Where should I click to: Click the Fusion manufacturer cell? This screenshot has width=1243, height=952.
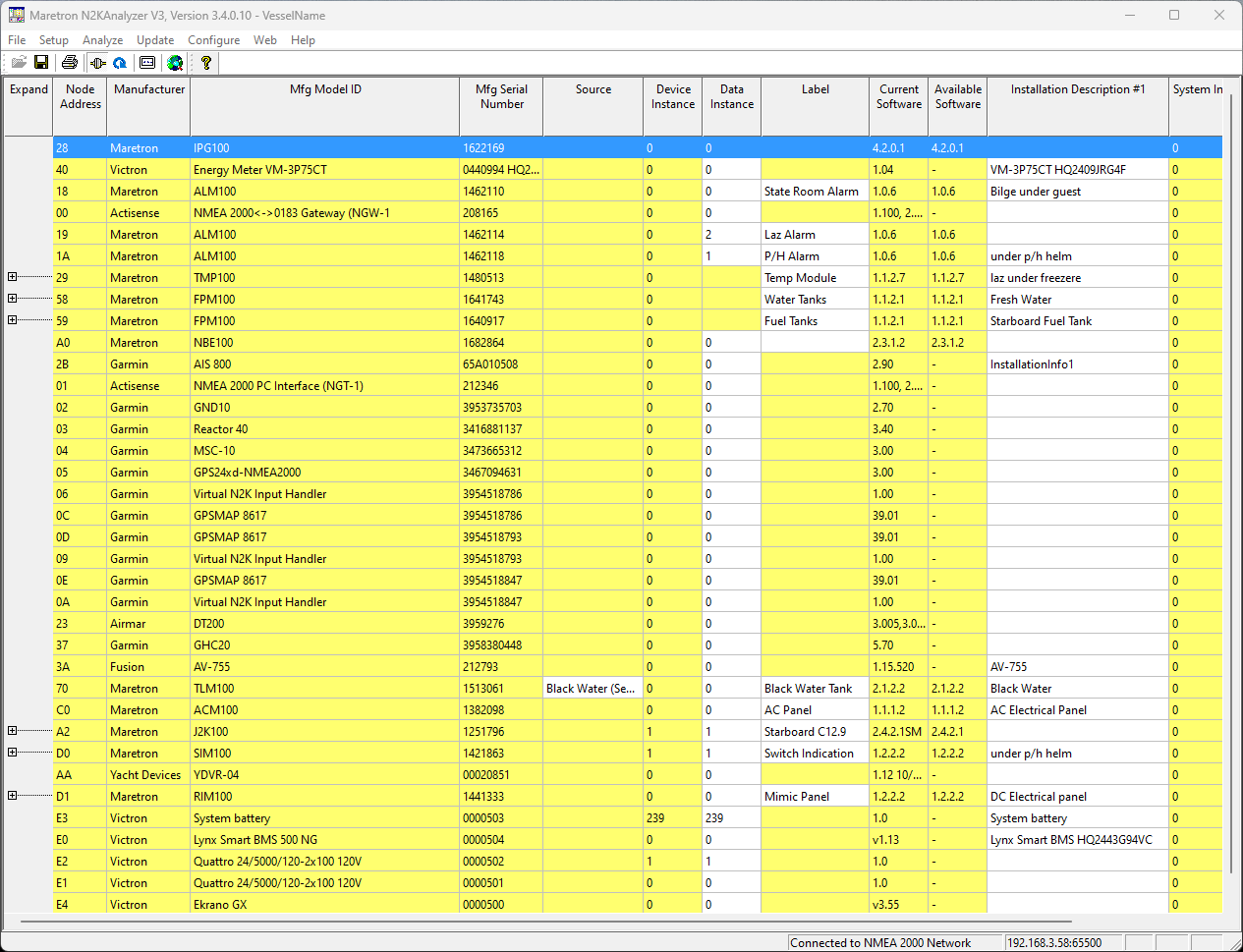tap(149, 667)
